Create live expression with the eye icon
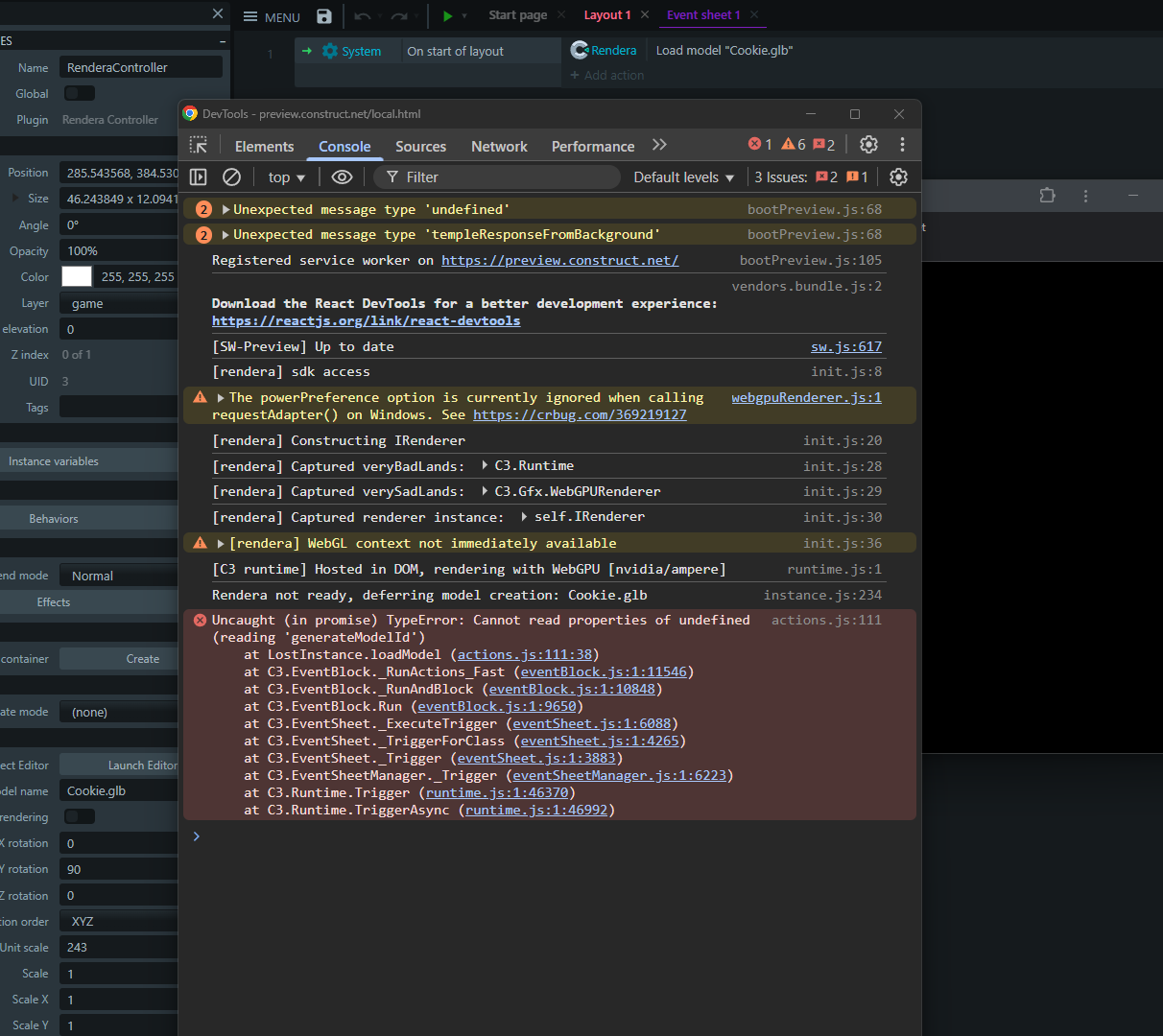This screenshot has width=1163, height=1036. pyautogui.click(x=342, y=177)
